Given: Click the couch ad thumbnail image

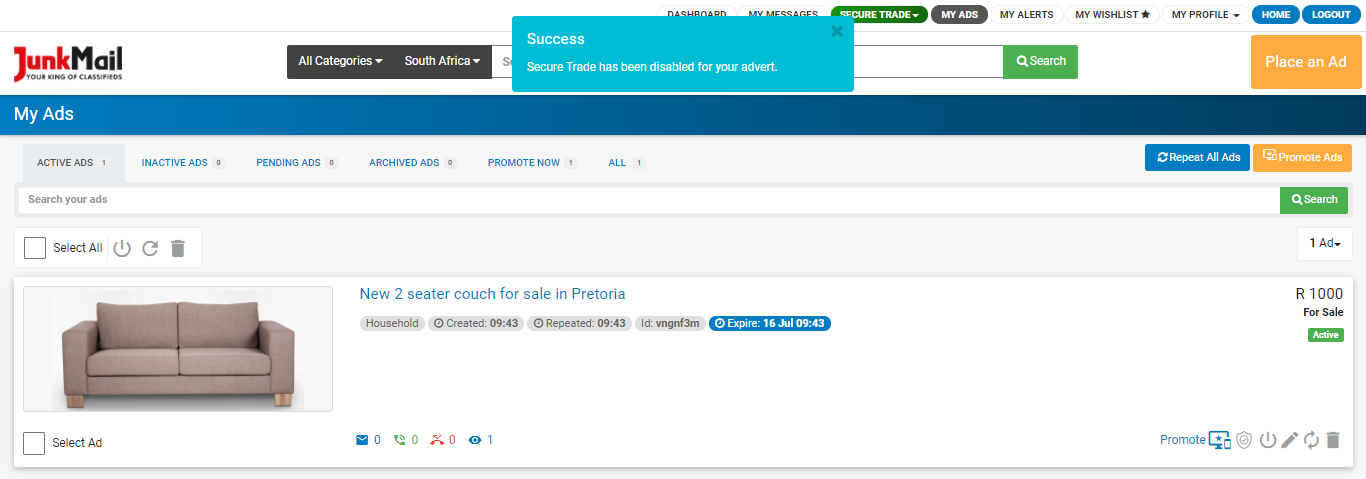Looking at the screenshot, I should click(x=178, y=348).
